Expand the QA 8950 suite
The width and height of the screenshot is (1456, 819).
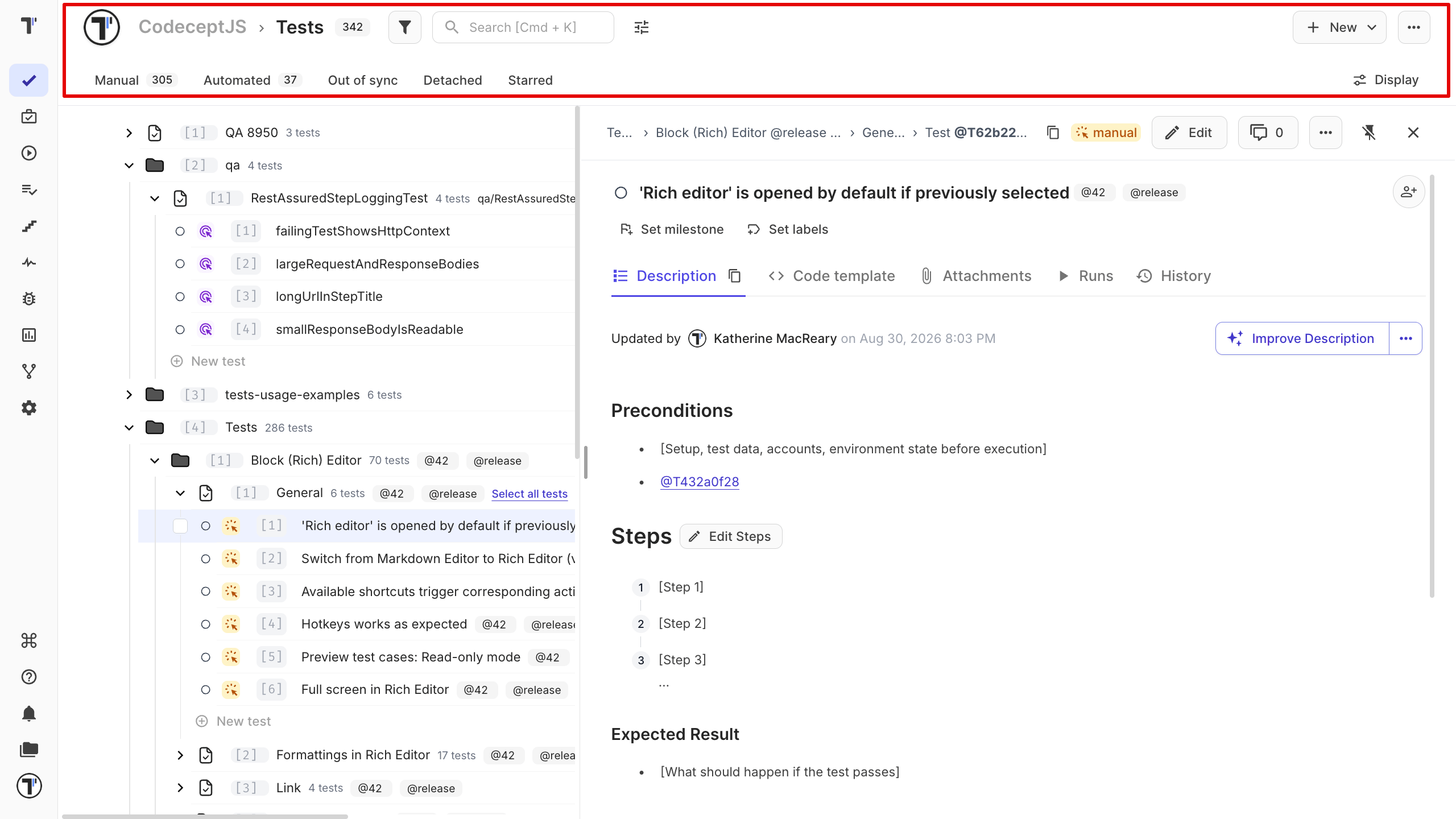pos(129,133)
